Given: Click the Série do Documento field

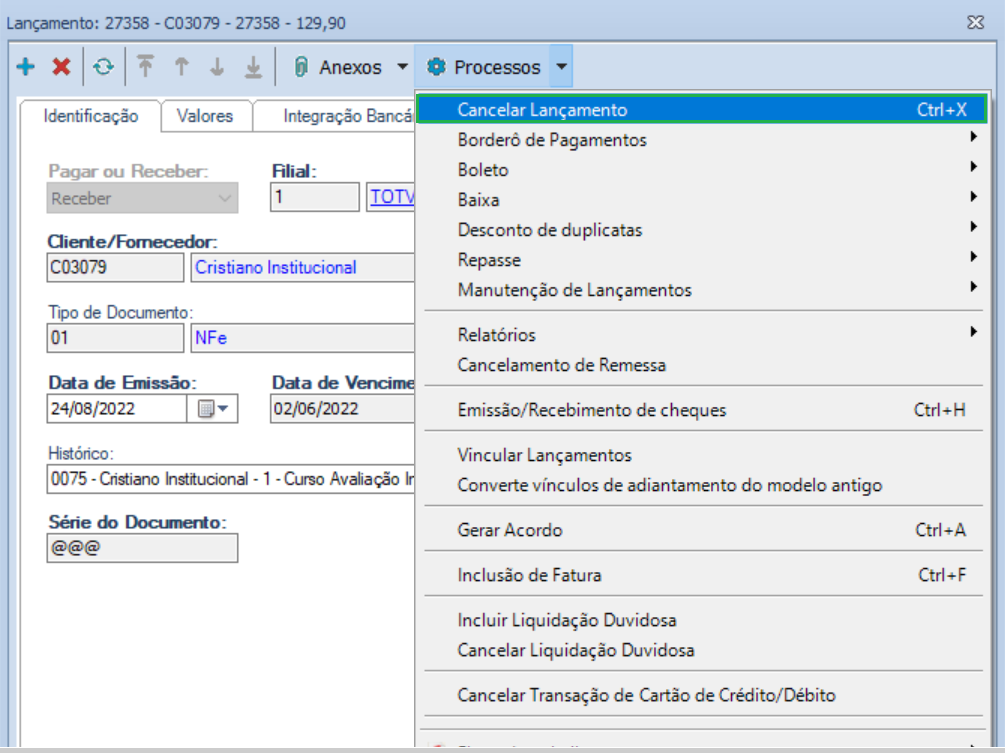Looking at the screenshot, I should 142,548.
